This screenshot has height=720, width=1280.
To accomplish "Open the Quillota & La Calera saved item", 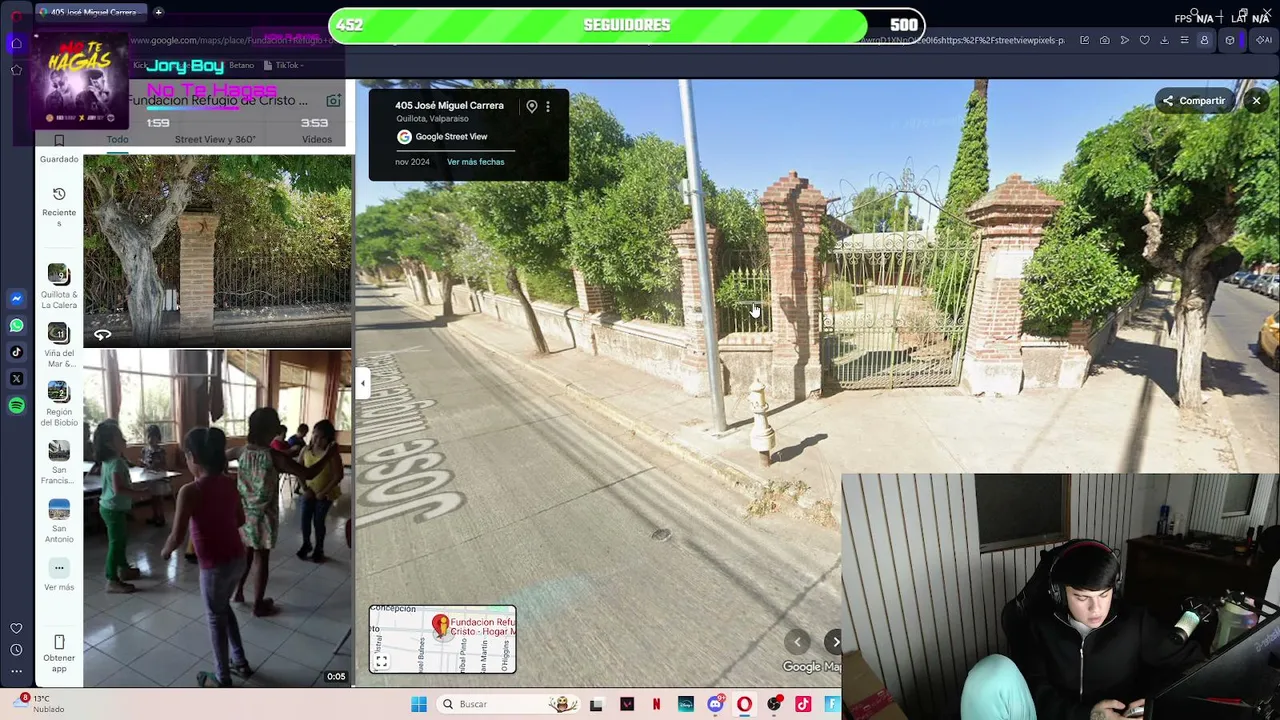I will click(59, 287).
